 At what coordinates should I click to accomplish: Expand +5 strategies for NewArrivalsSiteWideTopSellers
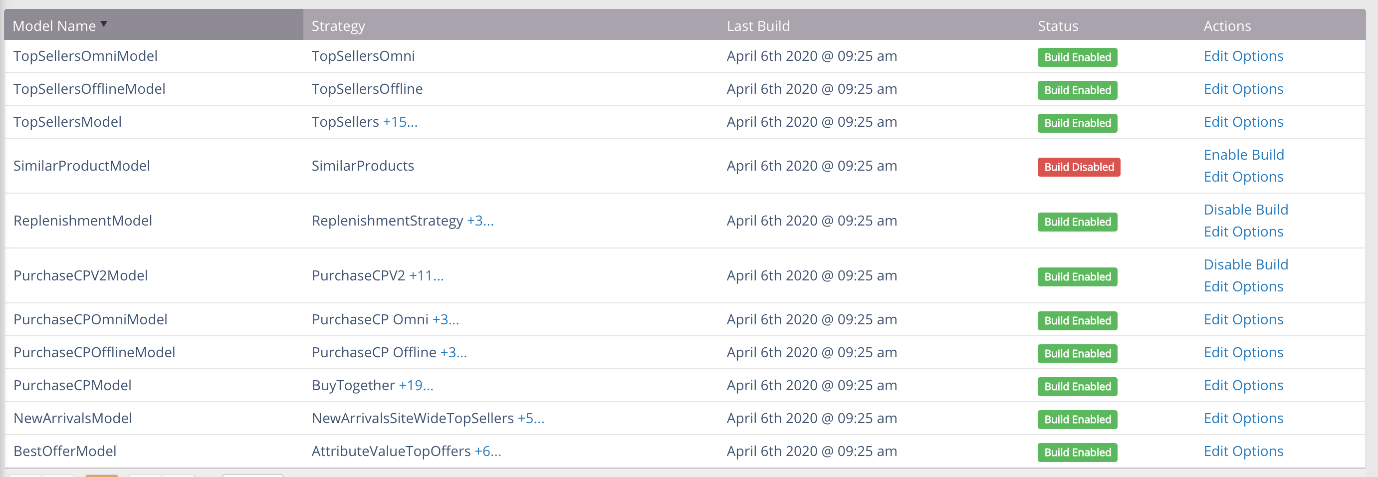[x=531, y=419]
